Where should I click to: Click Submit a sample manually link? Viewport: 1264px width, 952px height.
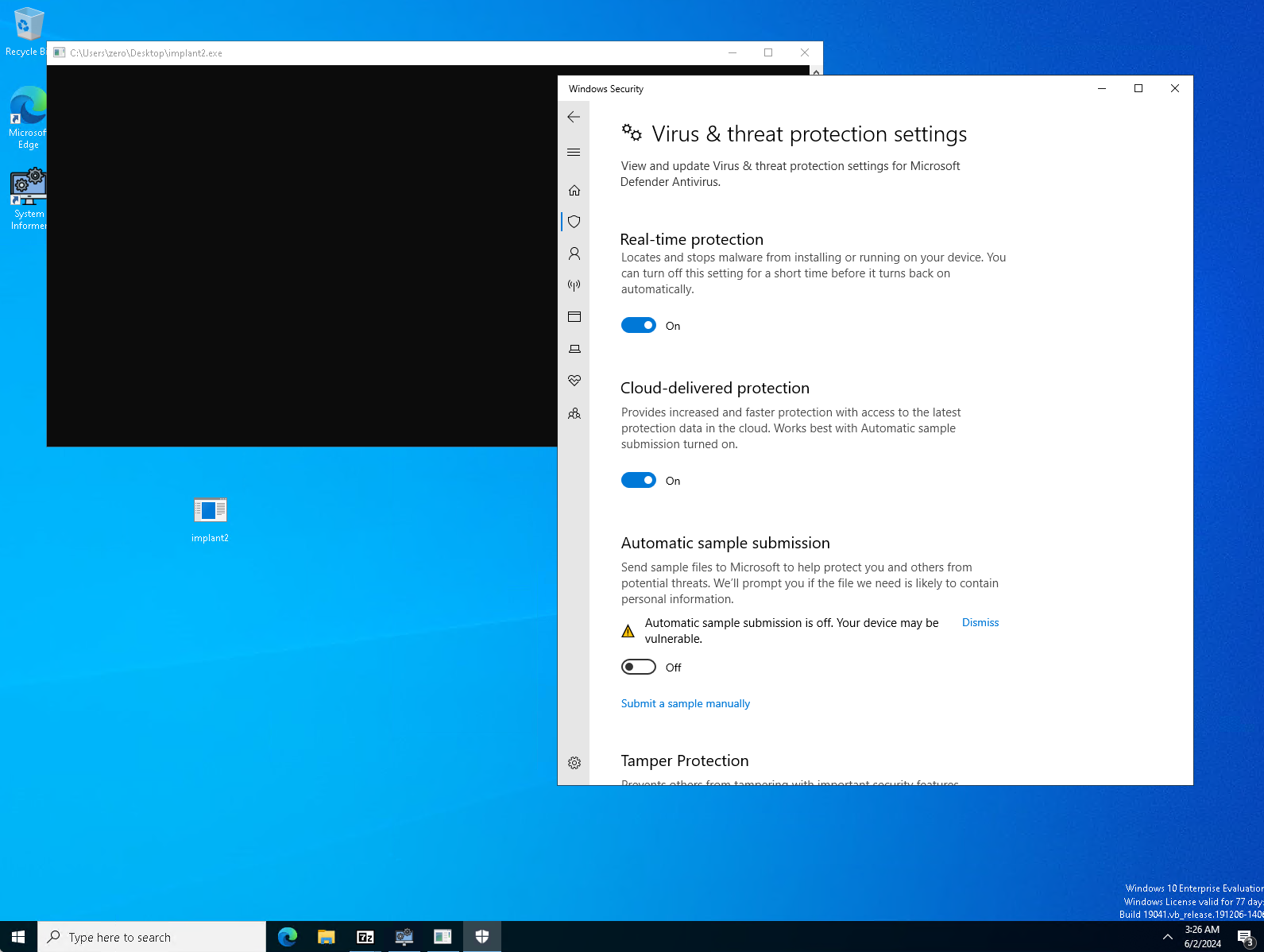[685, 703]
